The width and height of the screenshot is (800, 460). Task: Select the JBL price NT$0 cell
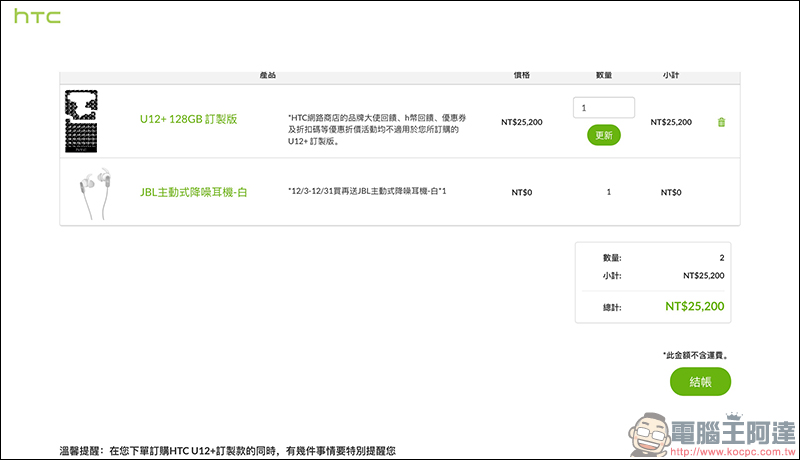pyautogui.click(x=521, y=192)
